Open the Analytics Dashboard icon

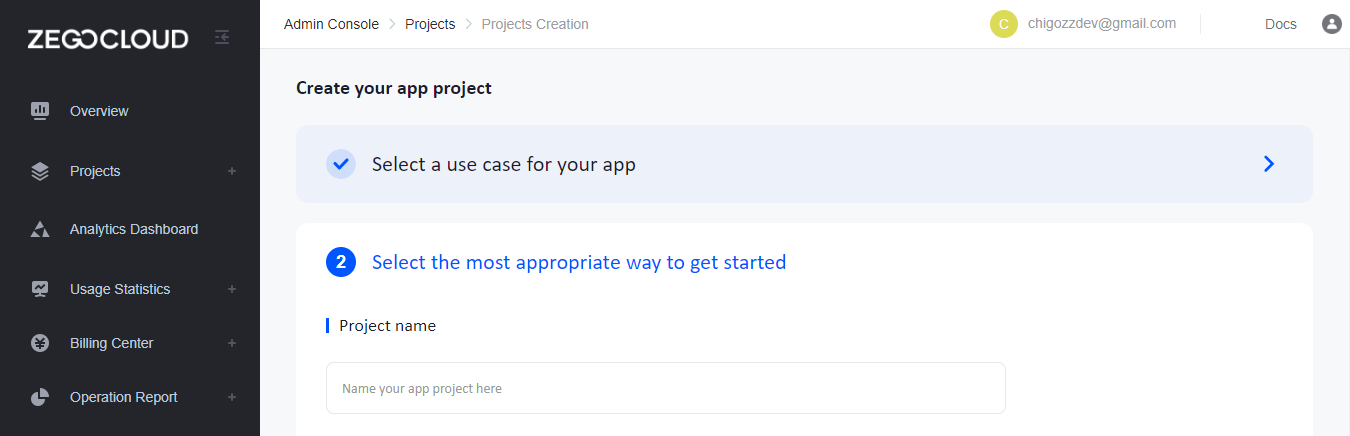point(40,229)
